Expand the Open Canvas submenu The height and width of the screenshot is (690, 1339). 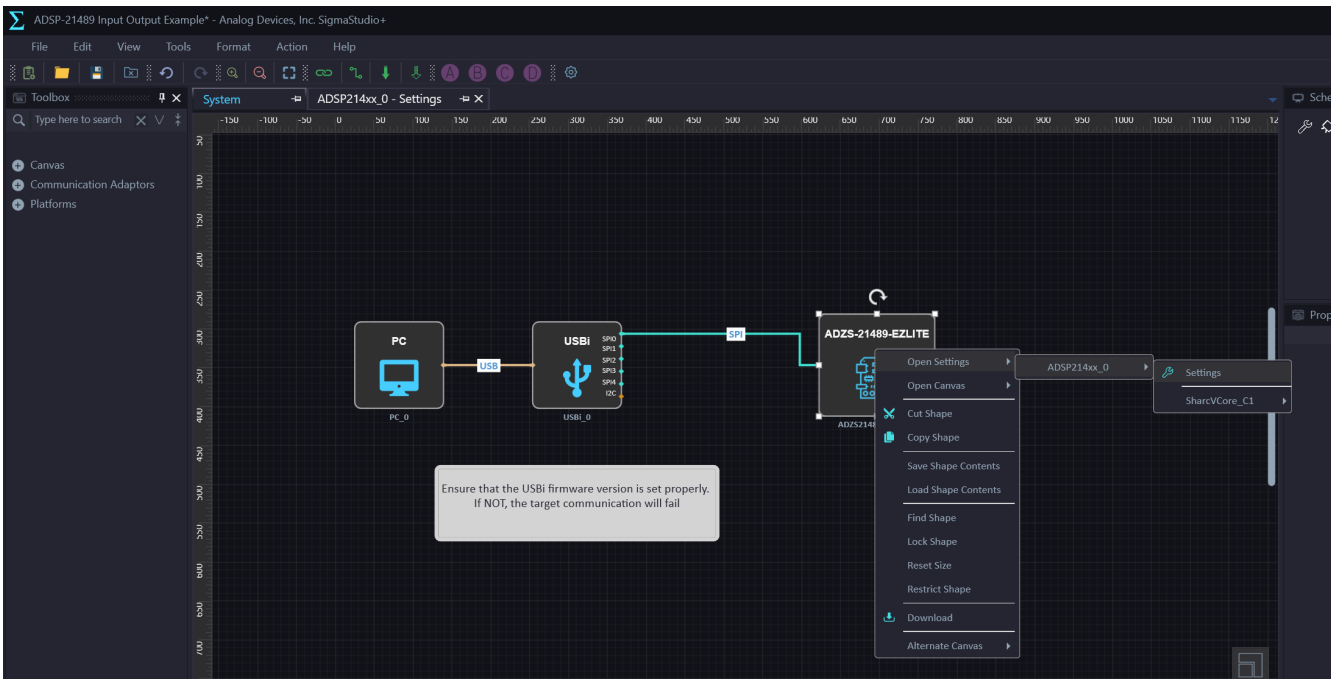(947, 385)
